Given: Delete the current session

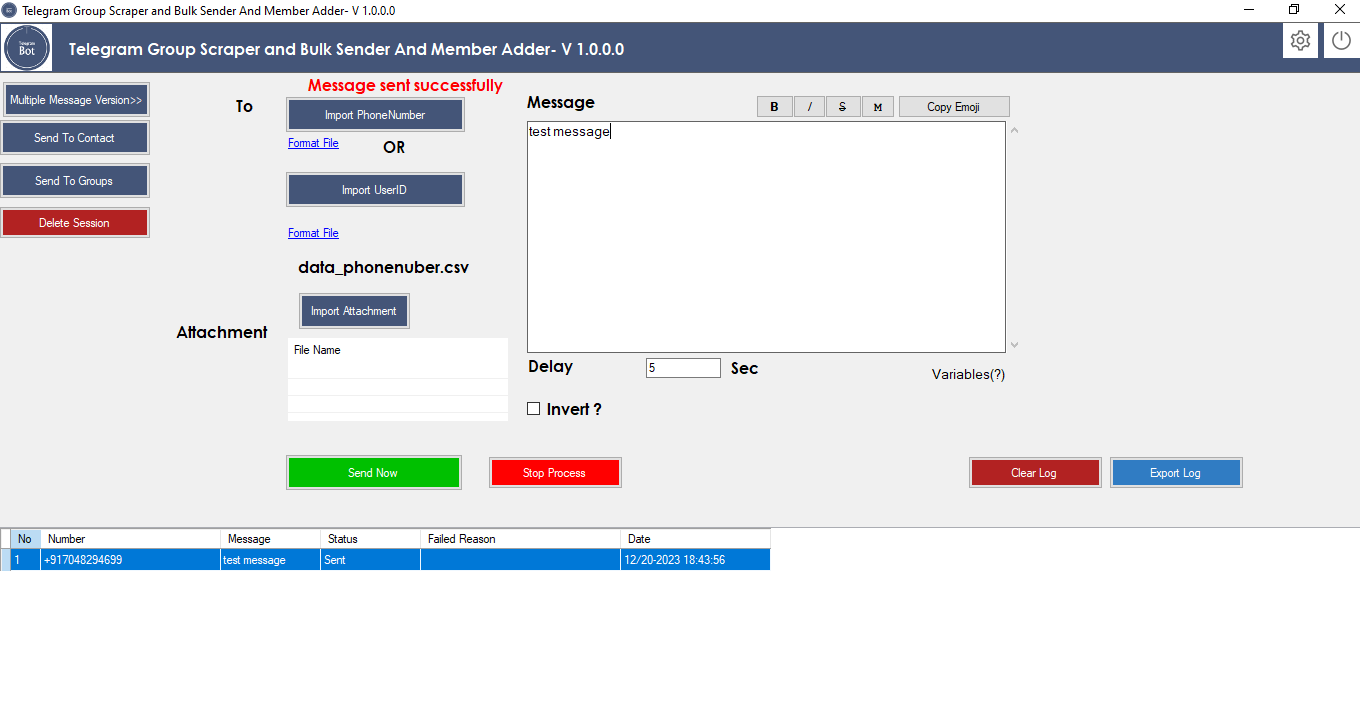Looking at the screenshot, I should click(75, 222).
